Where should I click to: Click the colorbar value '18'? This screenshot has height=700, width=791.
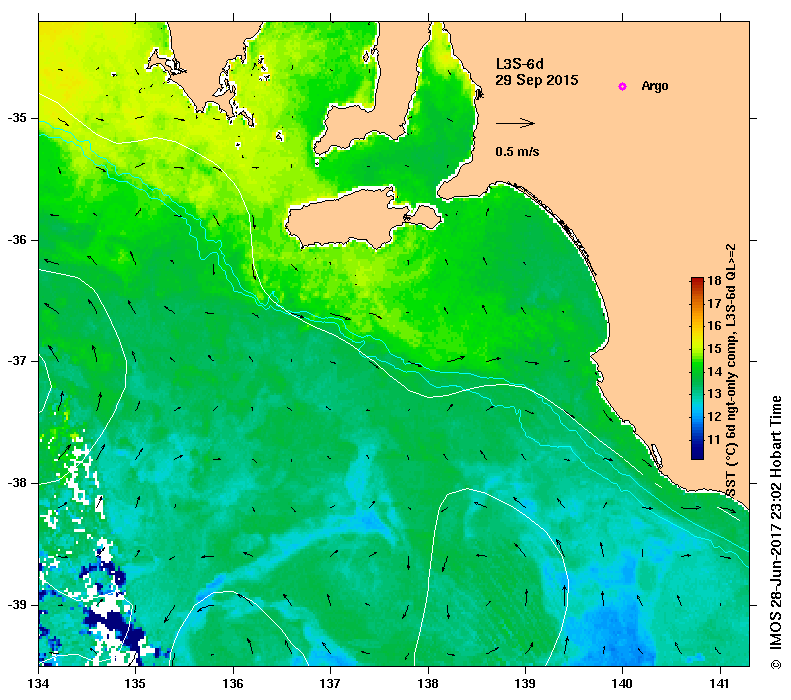click(x=714, y=281)
